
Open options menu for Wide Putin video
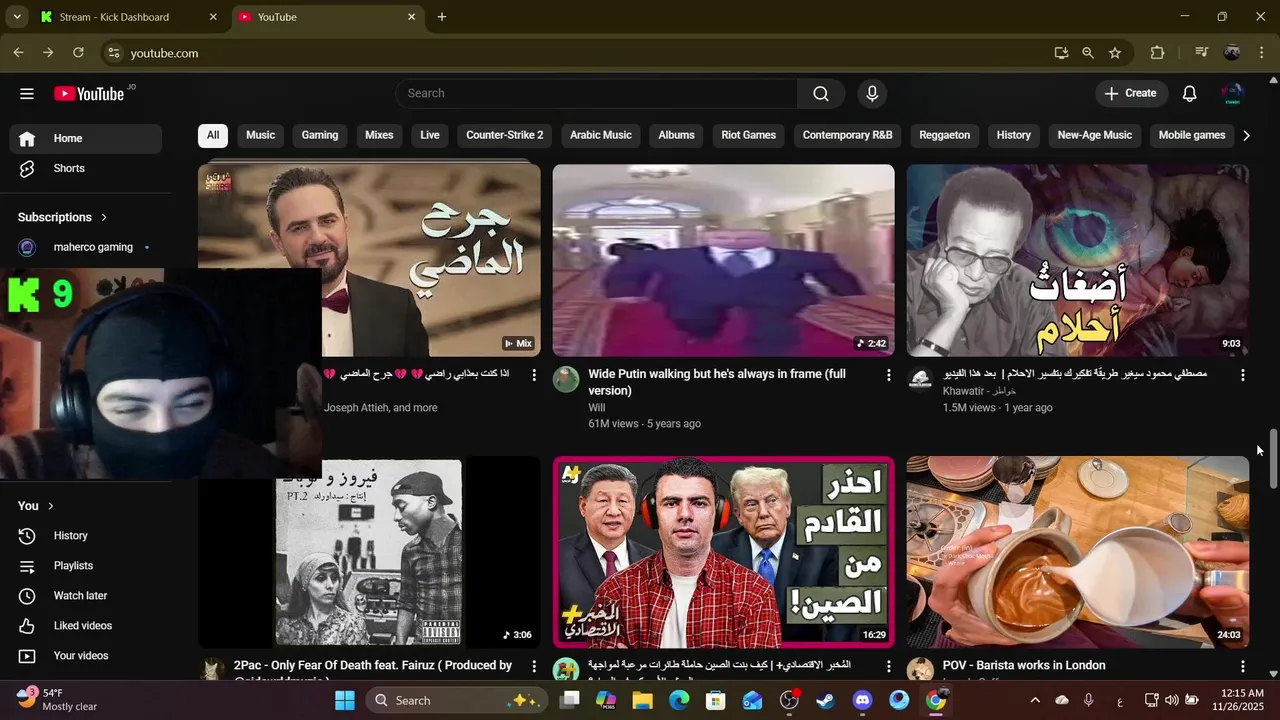tap(888, 375)
